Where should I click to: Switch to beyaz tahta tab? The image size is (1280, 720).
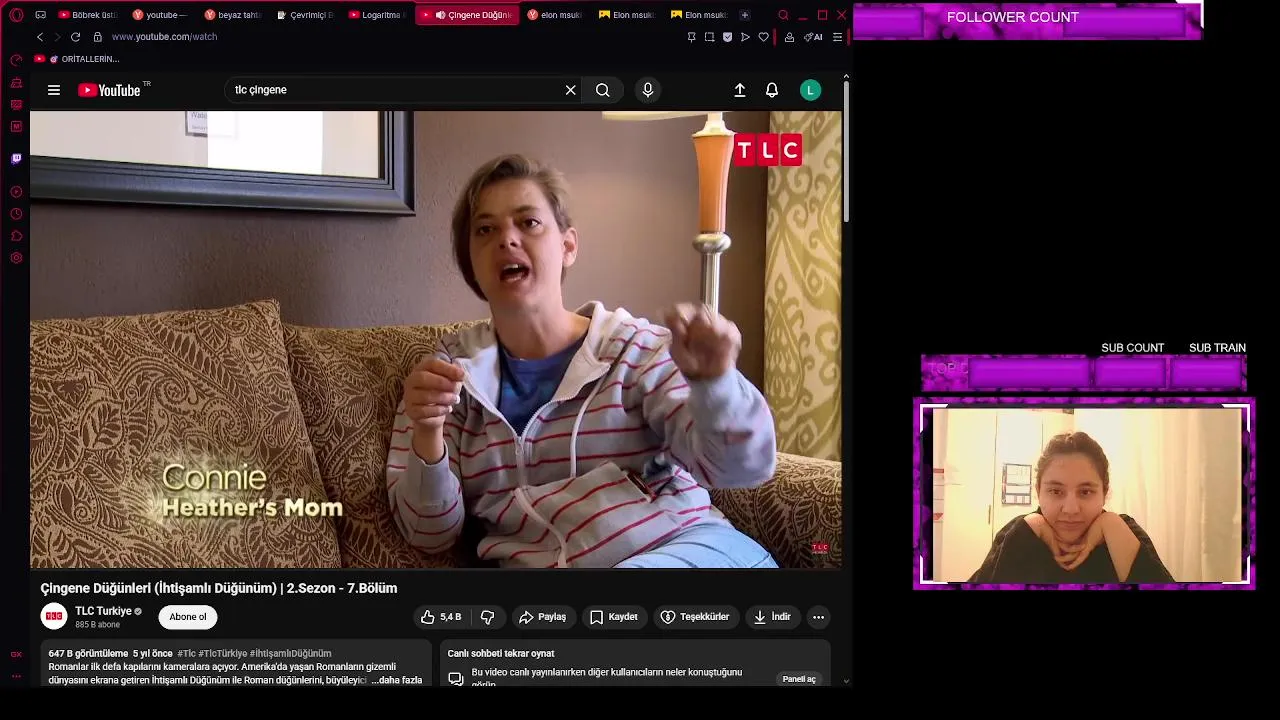point(233,15)
